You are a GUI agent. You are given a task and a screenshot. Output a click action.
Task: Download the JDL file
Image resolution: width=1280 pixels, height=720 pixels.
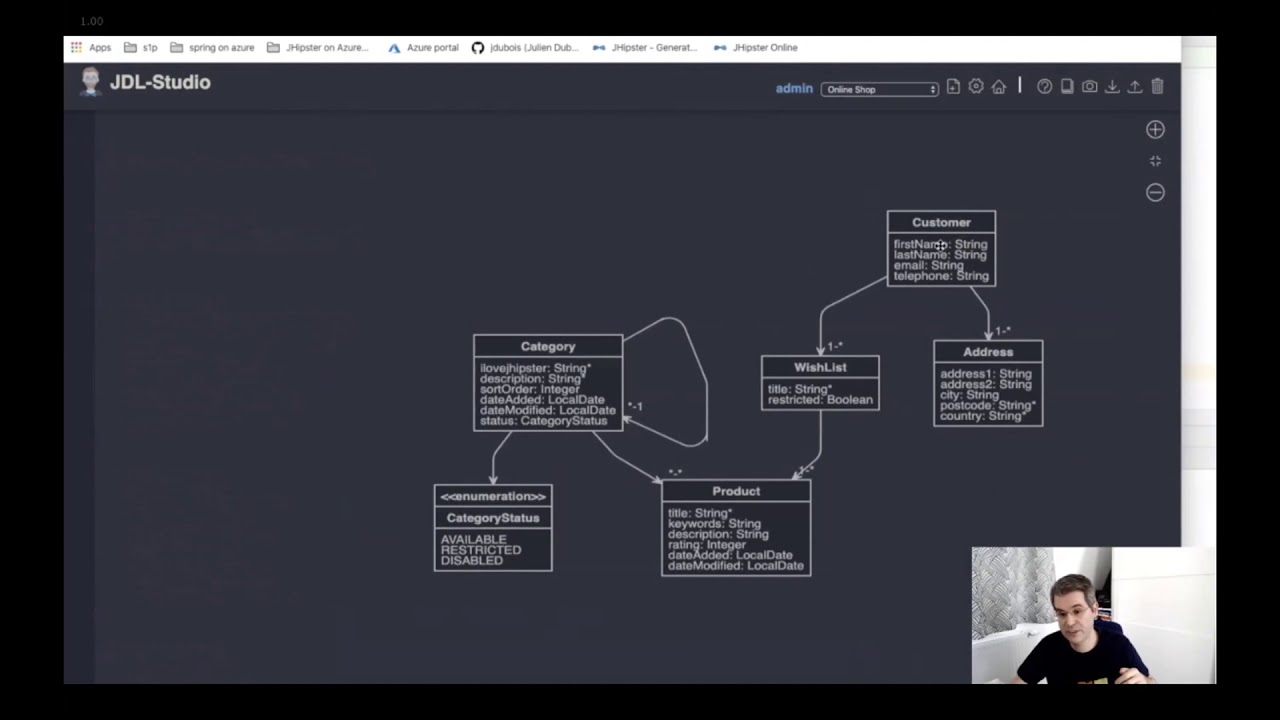1112,87
